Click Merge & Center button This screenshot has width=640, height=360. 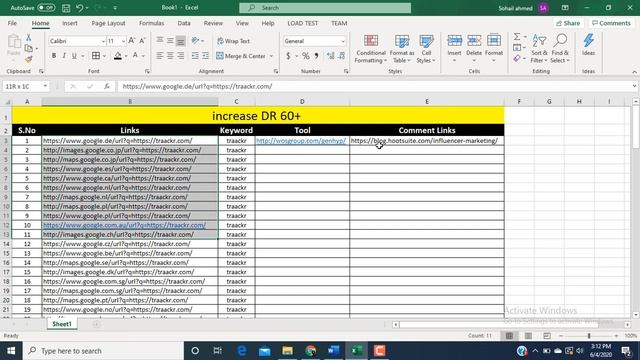(241, 56)
